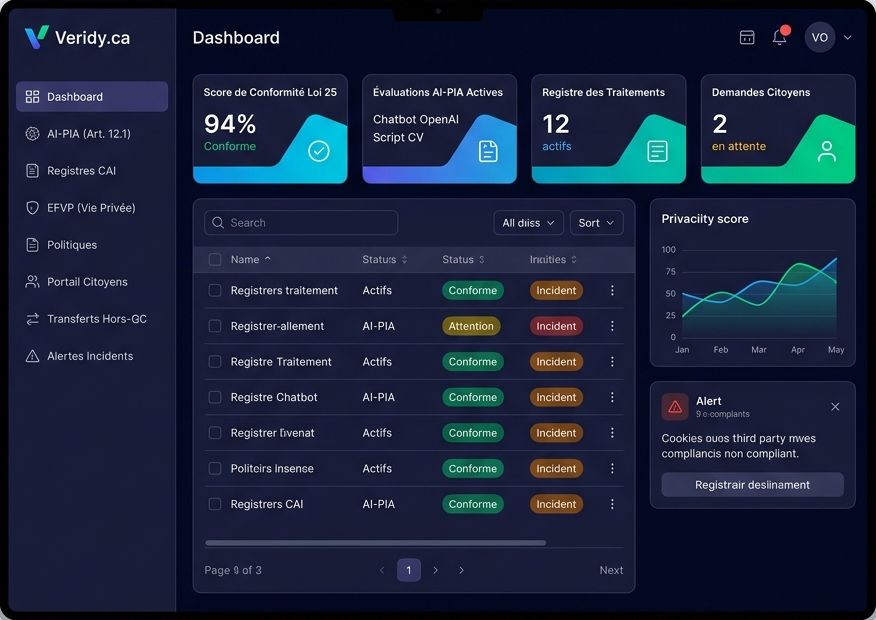The width and height of the screenshot is (876, 620).
Task: Click the AI-PIA chip icon in sidebar
Action: coord(32,133)
